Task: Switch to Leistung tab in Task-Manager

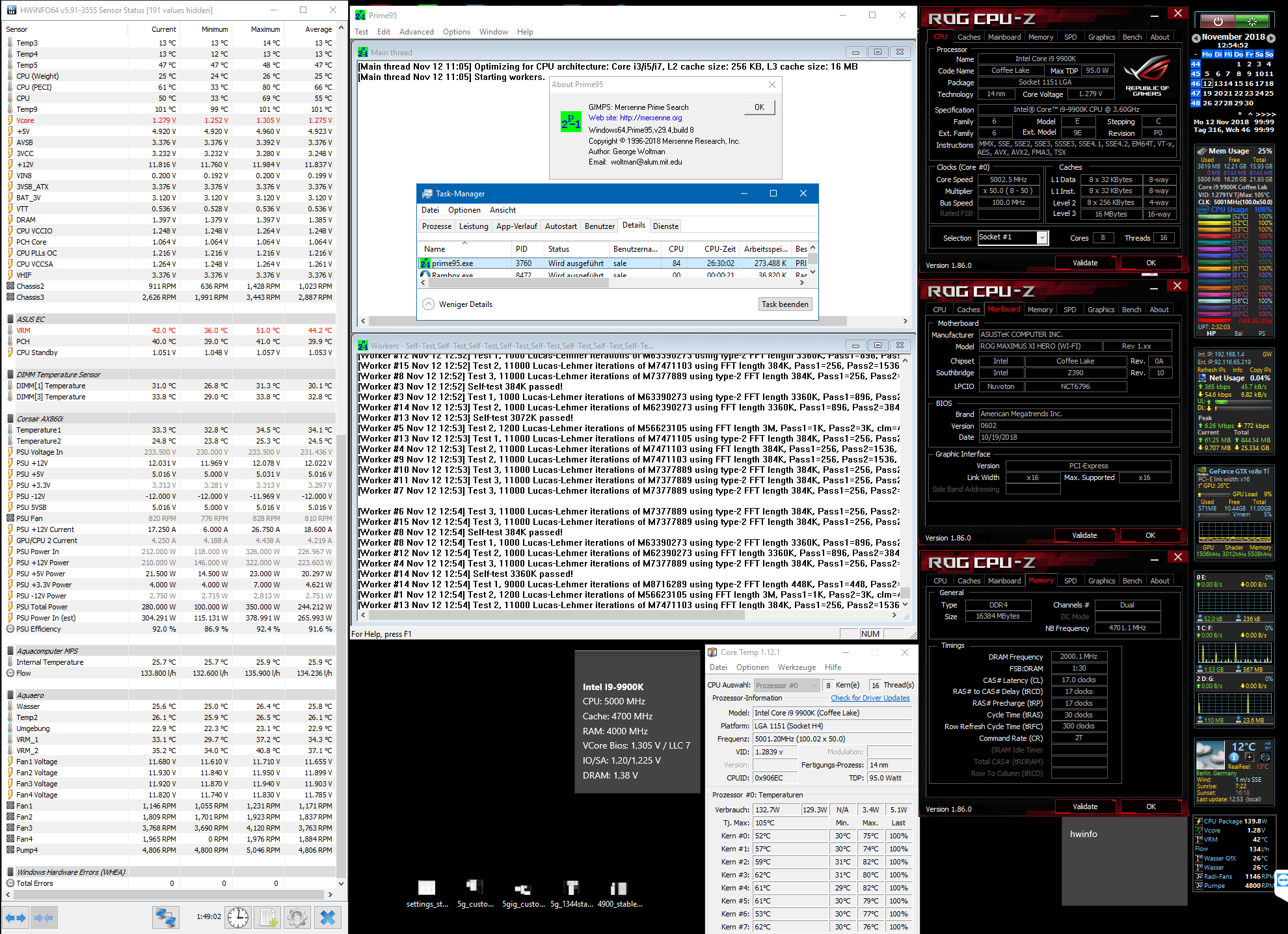Action: [474, 226]
